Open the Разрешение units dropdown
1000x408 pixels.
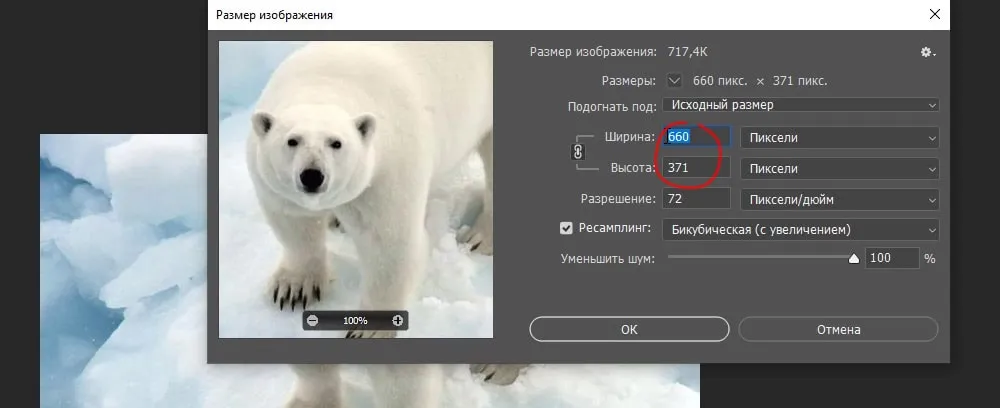pos(842,199)
